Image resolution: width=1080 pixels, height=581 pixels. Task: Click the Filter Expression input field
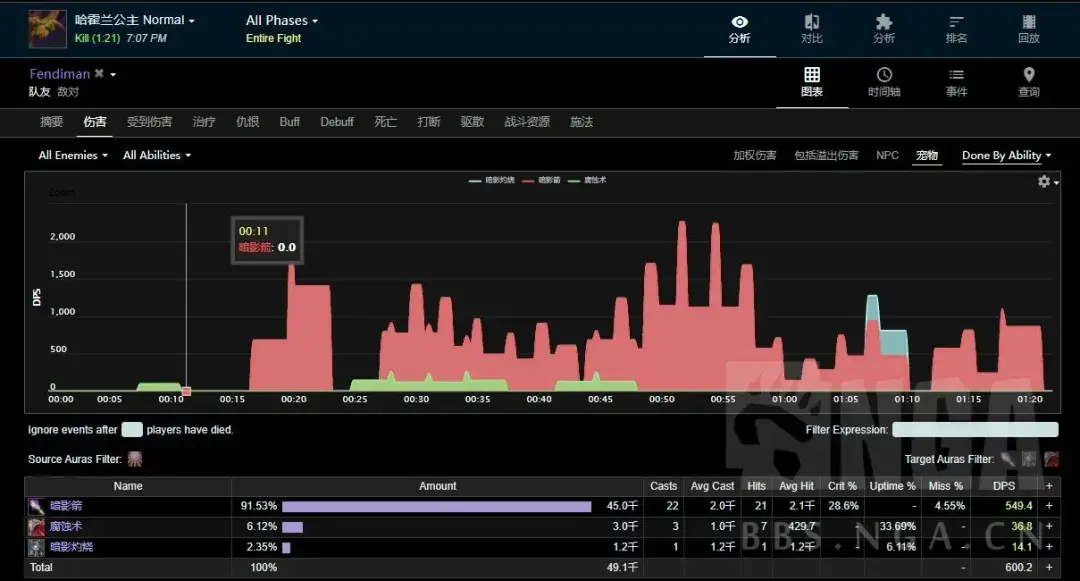(974, 430)
